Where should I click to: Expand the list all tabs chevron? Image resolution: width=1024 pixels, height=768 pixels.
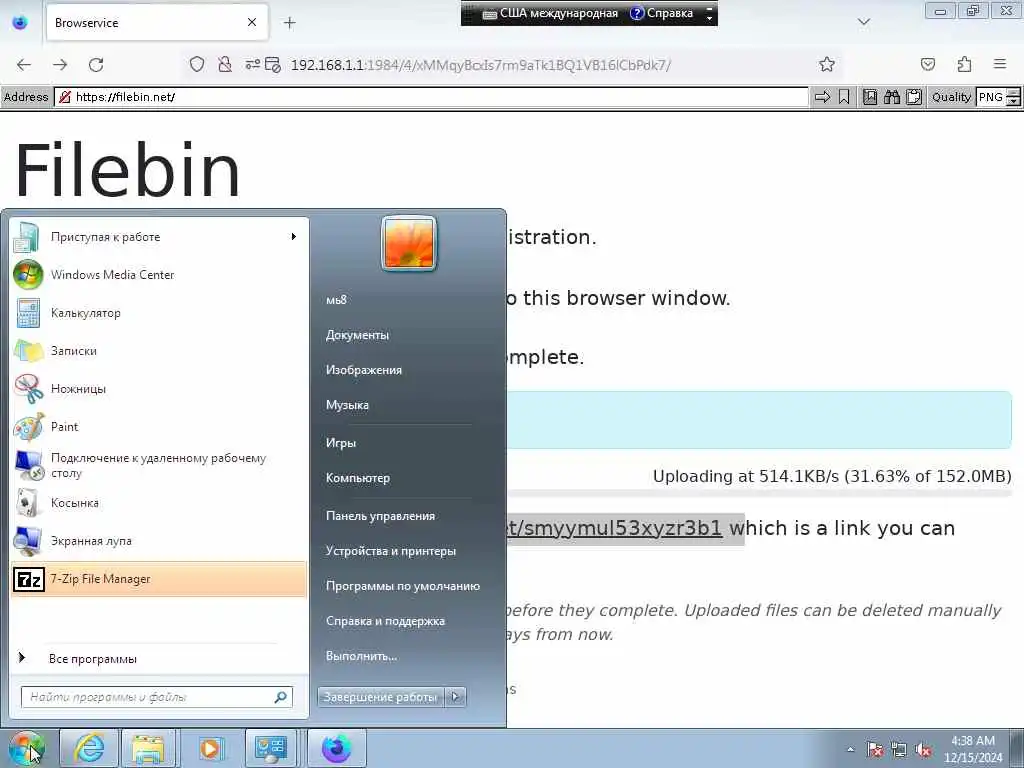coord(864,22)
